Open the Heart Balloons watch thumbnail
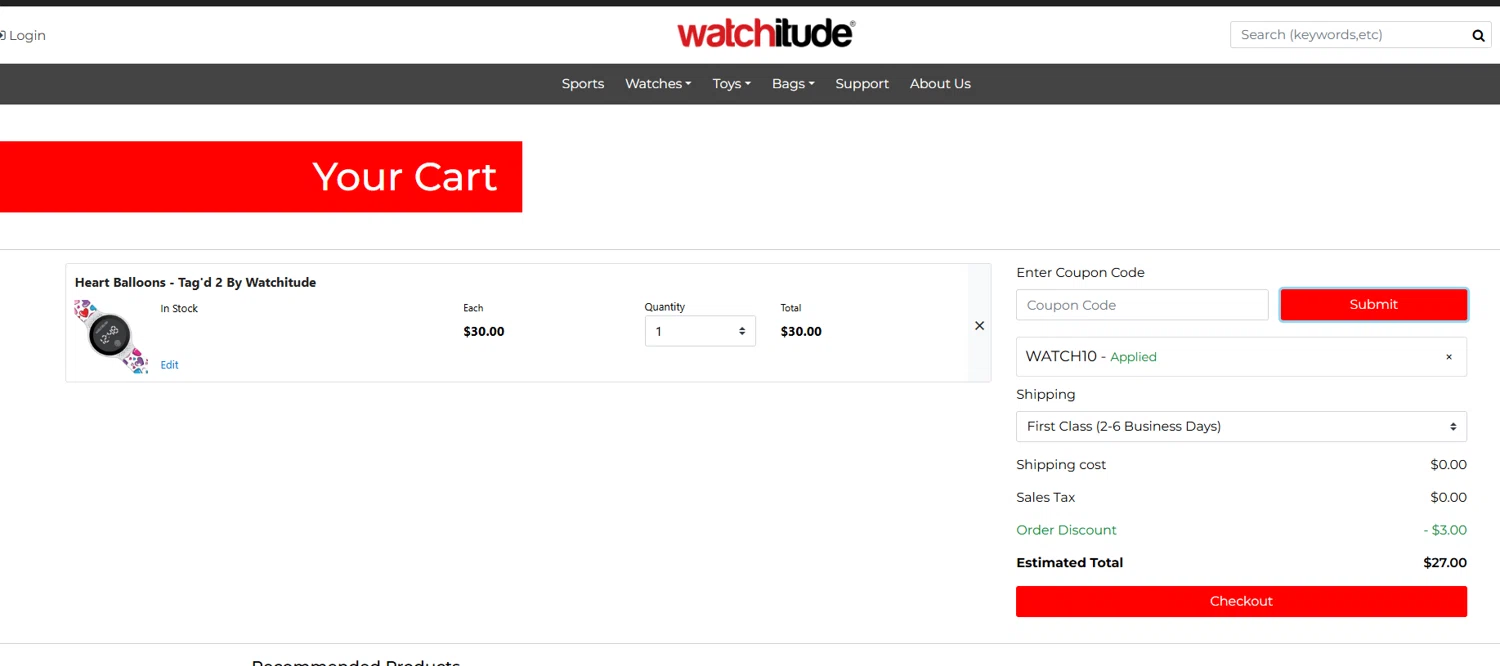The image size is (1500, 666). [x=111, y=336]
